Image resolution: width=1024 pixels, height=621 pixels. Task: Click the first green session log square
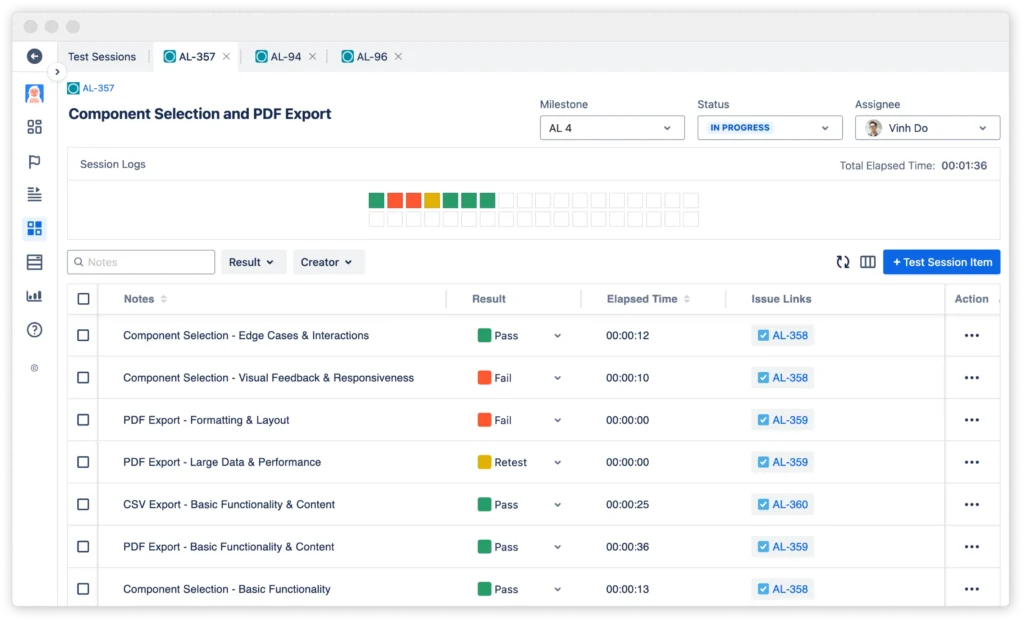click(376, 200)
